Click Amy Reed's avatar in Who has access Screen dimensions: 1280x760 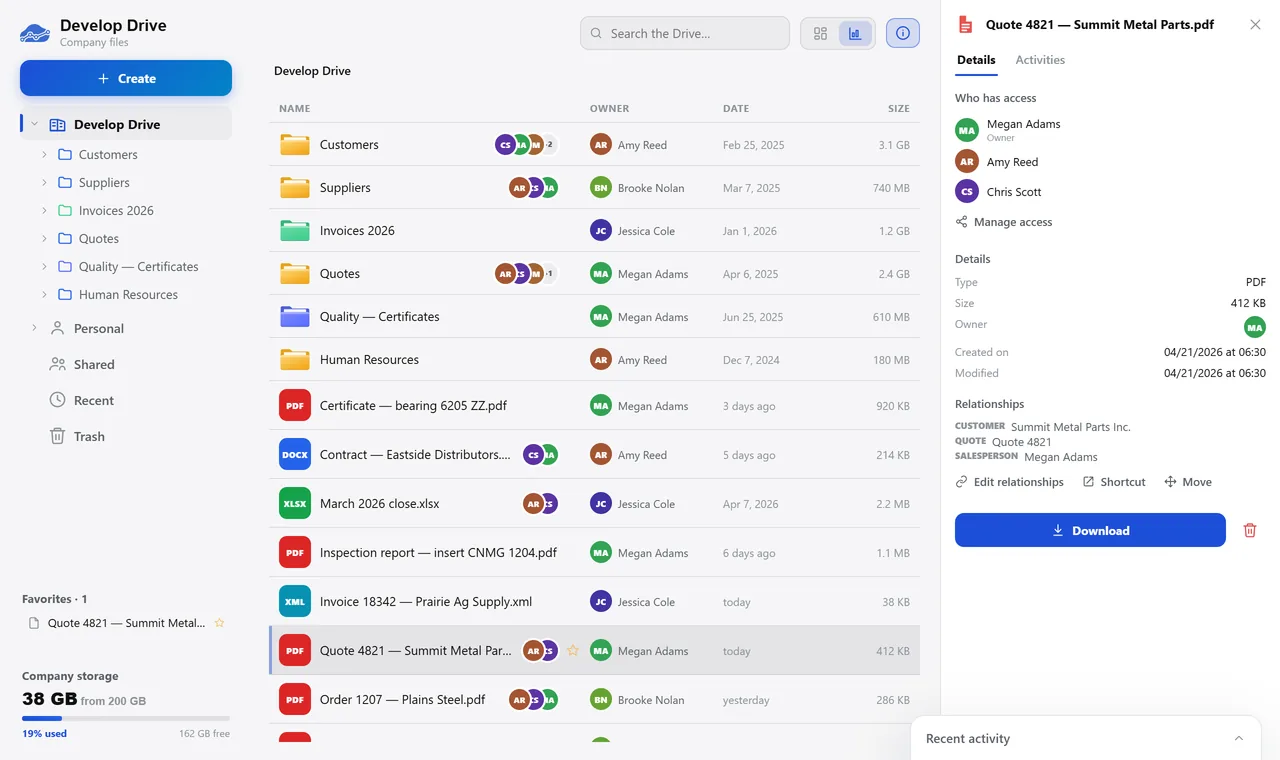[x=967, y=161]
